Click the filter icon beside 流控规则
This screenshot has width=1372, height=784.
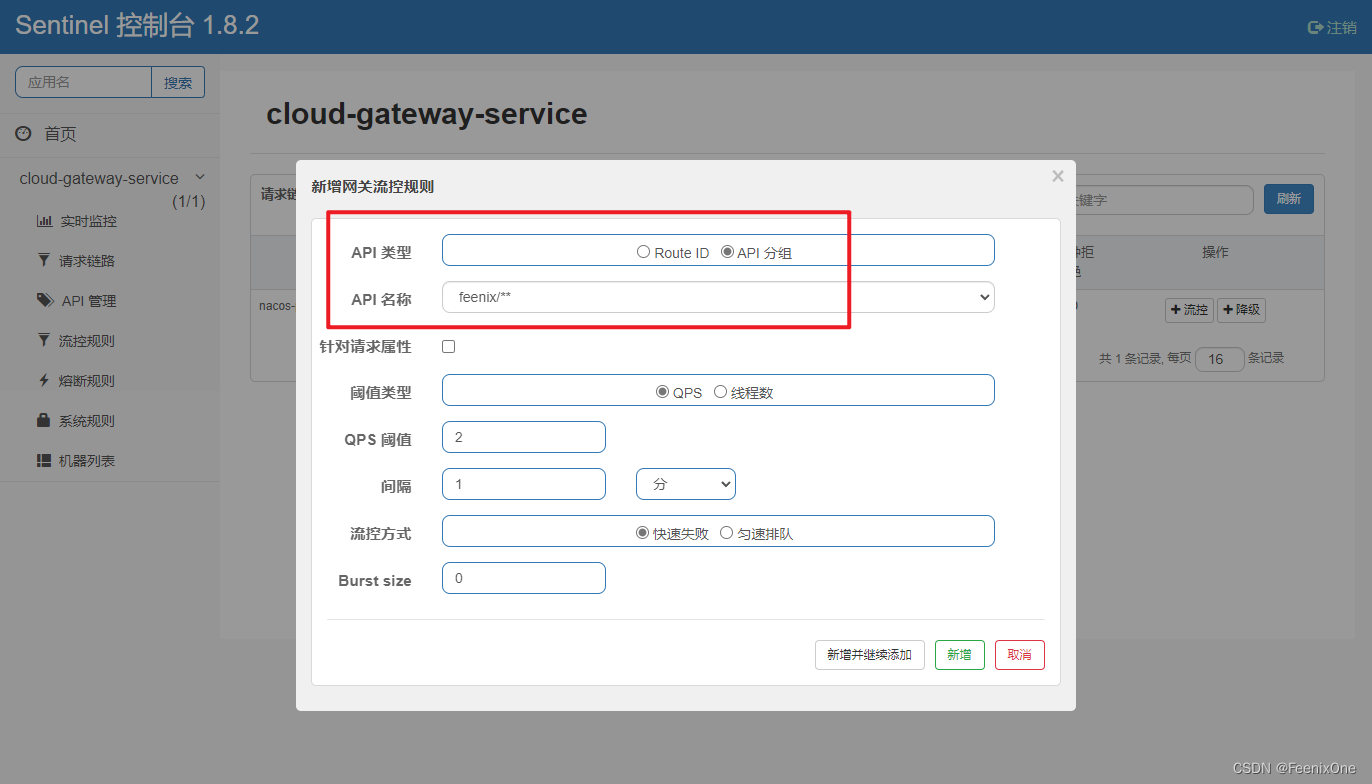(x=43, y=340)
